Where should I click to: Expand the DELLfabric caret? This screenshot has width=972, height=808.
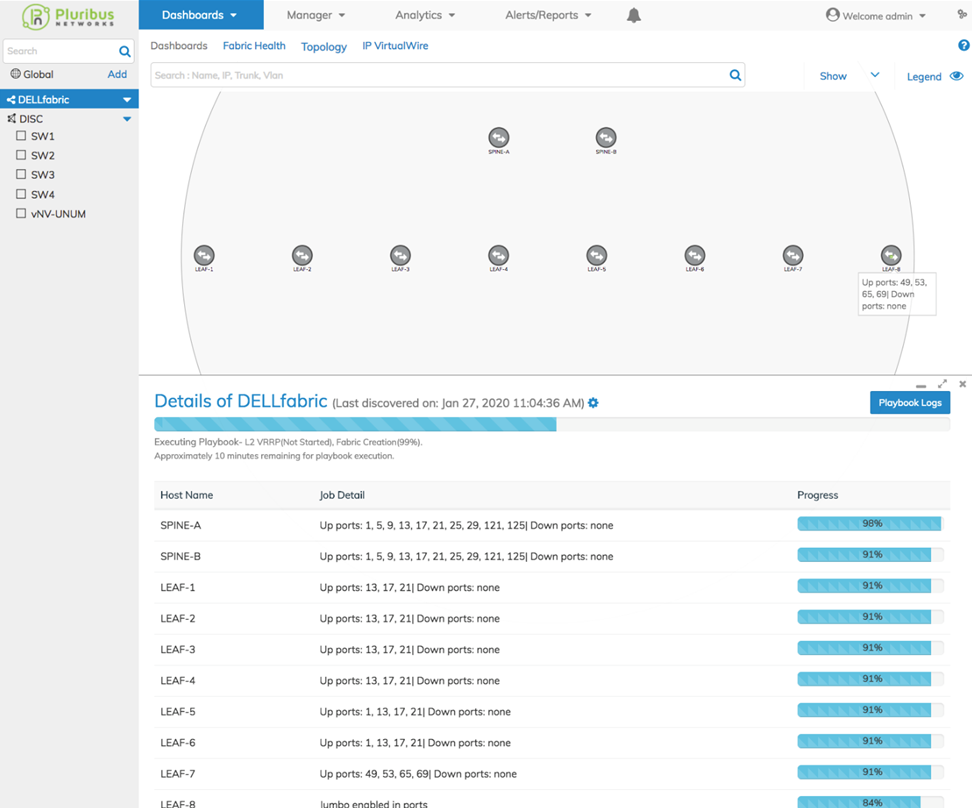pos(127,100)
